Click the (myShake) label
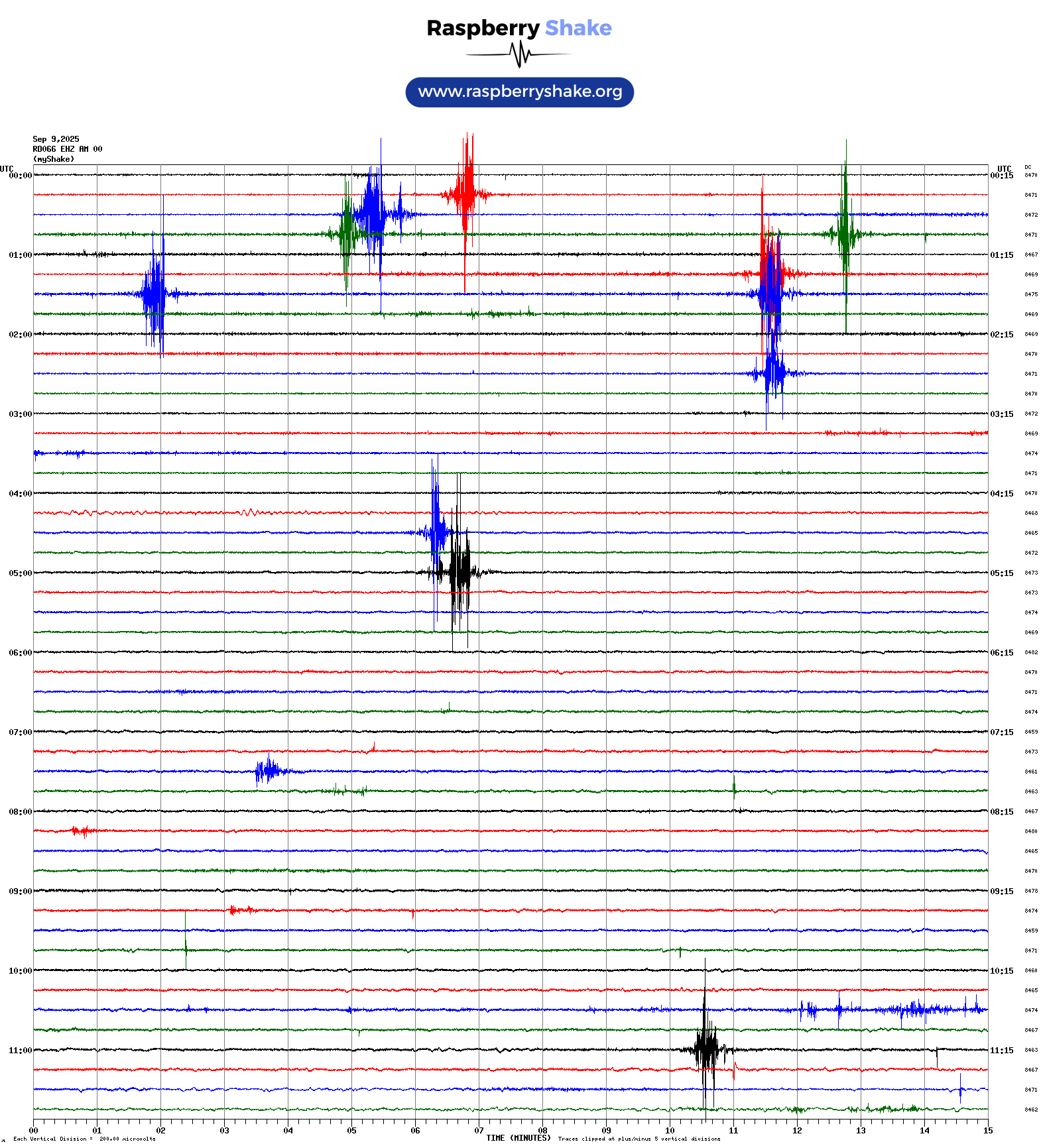This screenshot has height=1148, width=1041. (x=54, y=159)
